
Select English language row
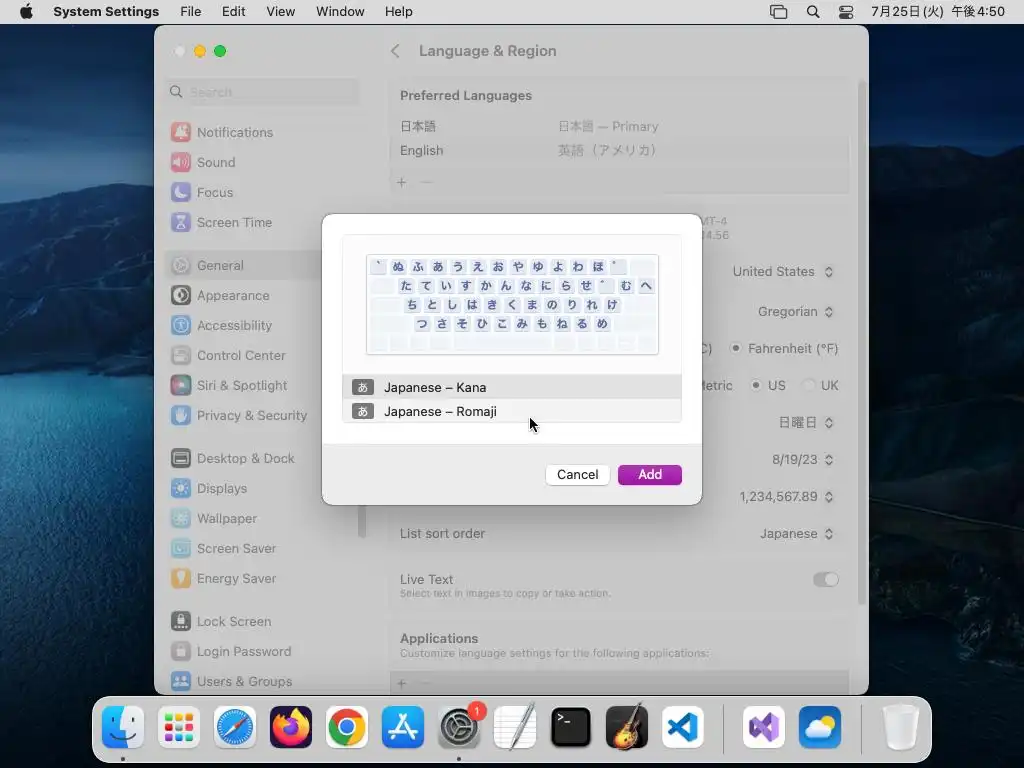click(618, 151)
